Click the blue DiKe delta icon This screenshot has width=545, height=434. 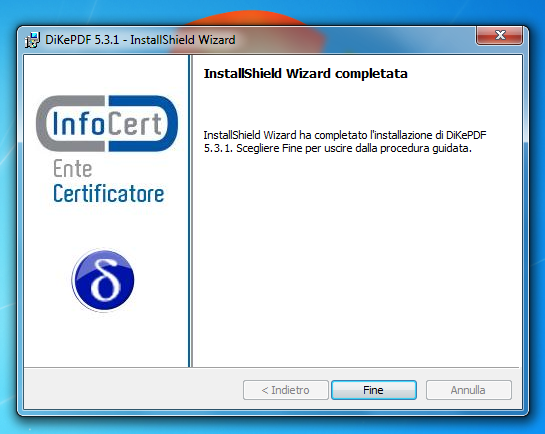click(103, 280)
